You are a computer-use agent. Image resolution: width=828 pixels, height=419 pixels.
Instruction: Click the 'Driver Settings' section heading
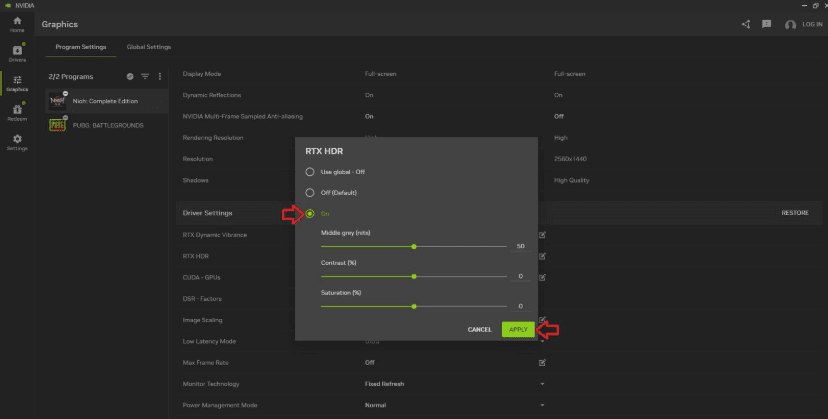coord(208,213)
